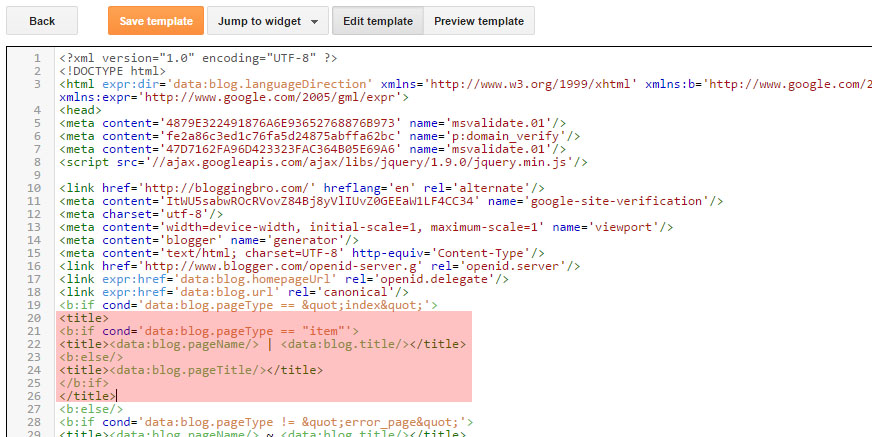Click the b:else tag on line 23

[x=91, y=357]
